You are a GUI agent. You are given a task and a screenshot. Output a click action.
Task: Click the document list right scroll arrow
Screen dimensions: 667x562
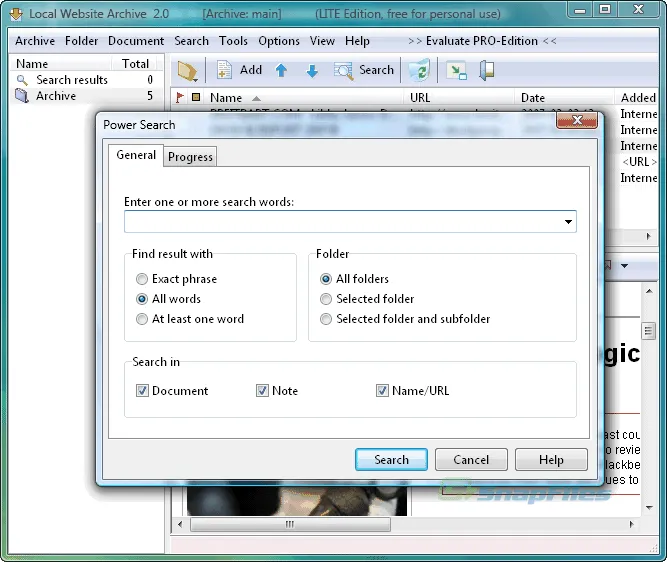[x=648, y=236]
